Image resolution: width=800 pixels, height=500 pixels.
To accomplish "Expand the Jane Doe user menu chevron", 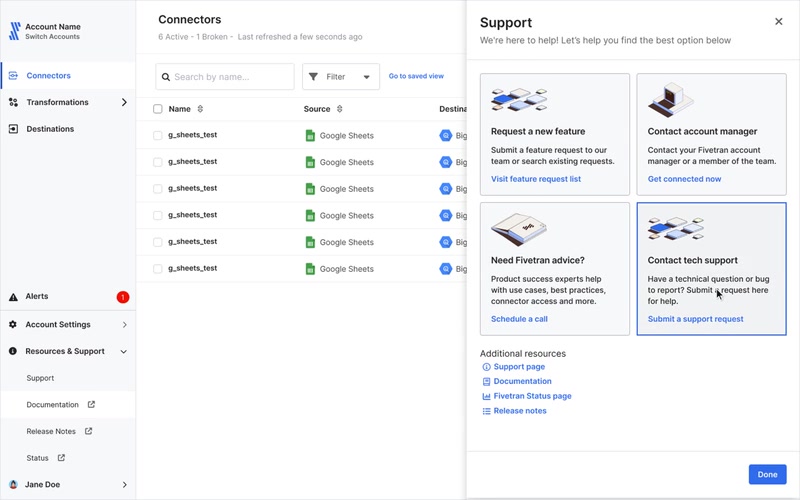I will [124, 485].
